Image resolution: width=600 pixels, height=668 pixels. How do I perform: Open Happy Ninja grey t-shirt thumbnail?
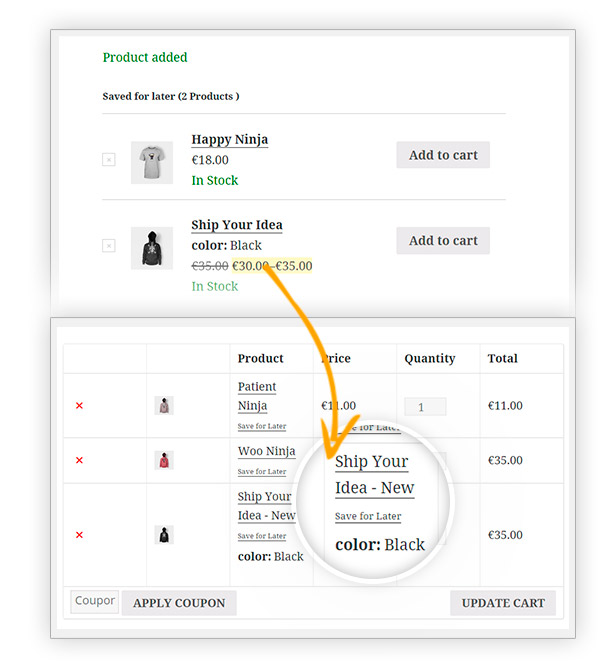pos(151,162)
